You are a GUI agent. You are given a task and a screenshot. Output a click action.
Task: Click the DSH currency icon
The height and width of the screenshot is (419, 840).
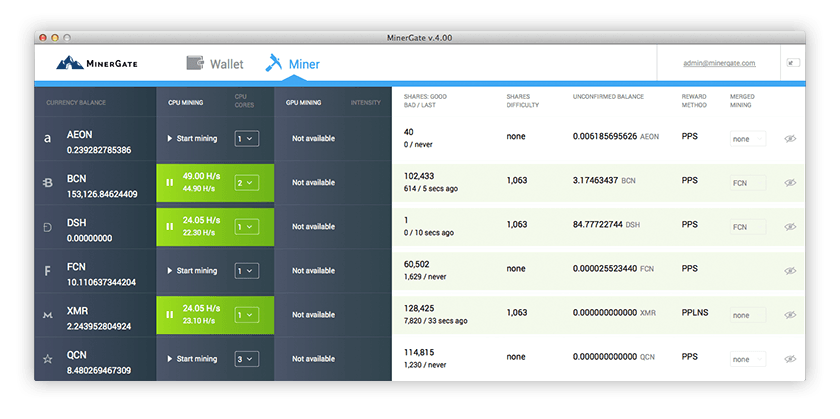[47, 227]
